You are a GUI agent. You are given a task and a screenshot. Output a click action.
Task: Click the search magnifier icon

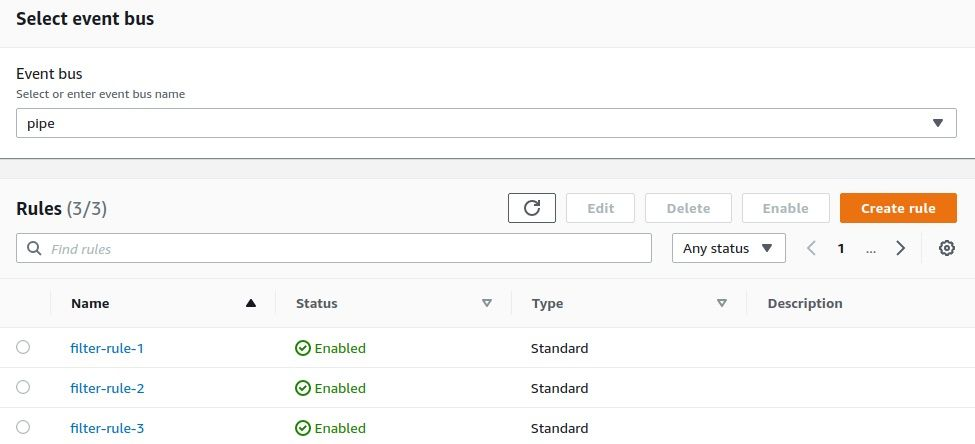click(x=35, y=248)
